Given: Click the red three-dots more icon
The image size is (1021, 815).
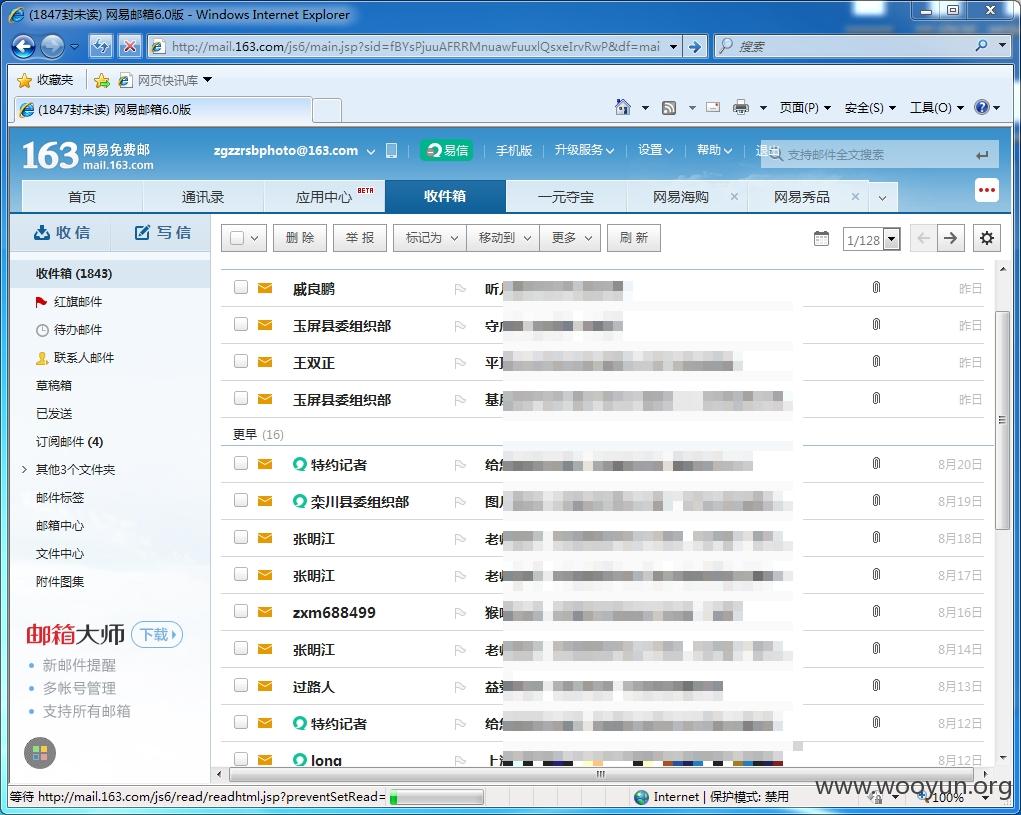Looking at the screenshot, I should coord(986,190).
